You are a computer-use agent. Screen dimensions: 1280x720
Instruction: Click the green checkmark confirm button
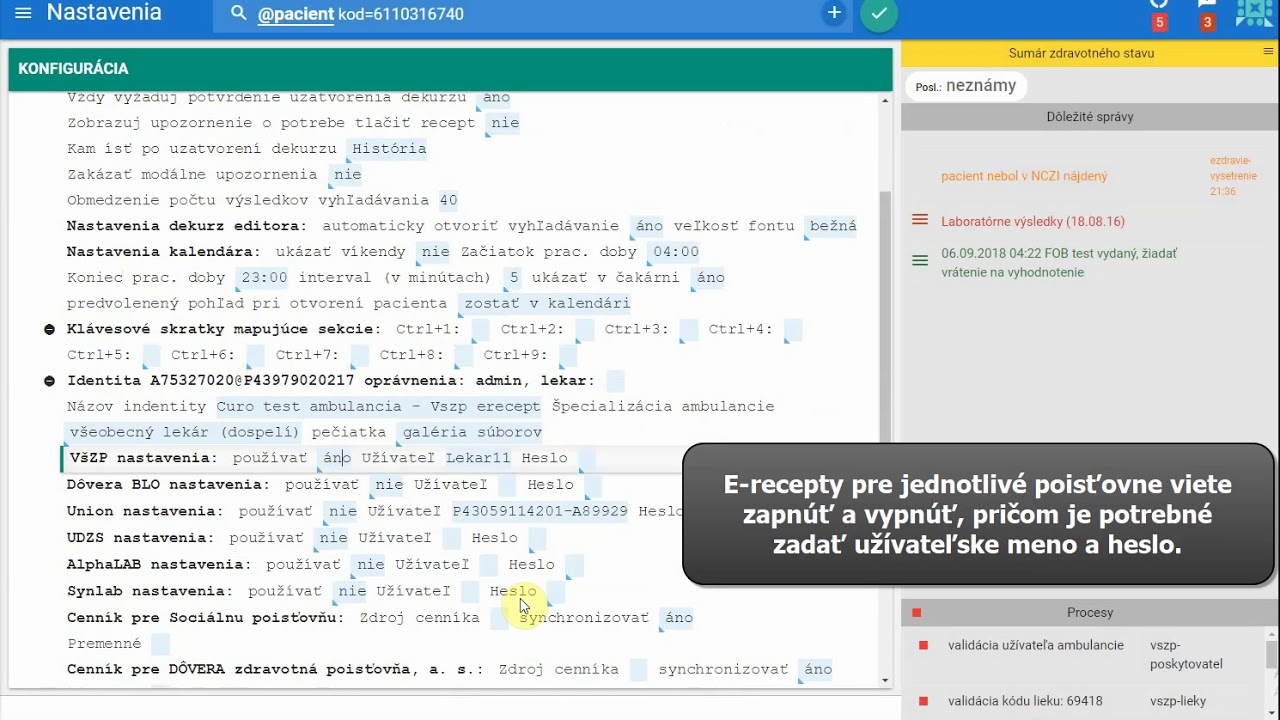[x=879, y=14]
